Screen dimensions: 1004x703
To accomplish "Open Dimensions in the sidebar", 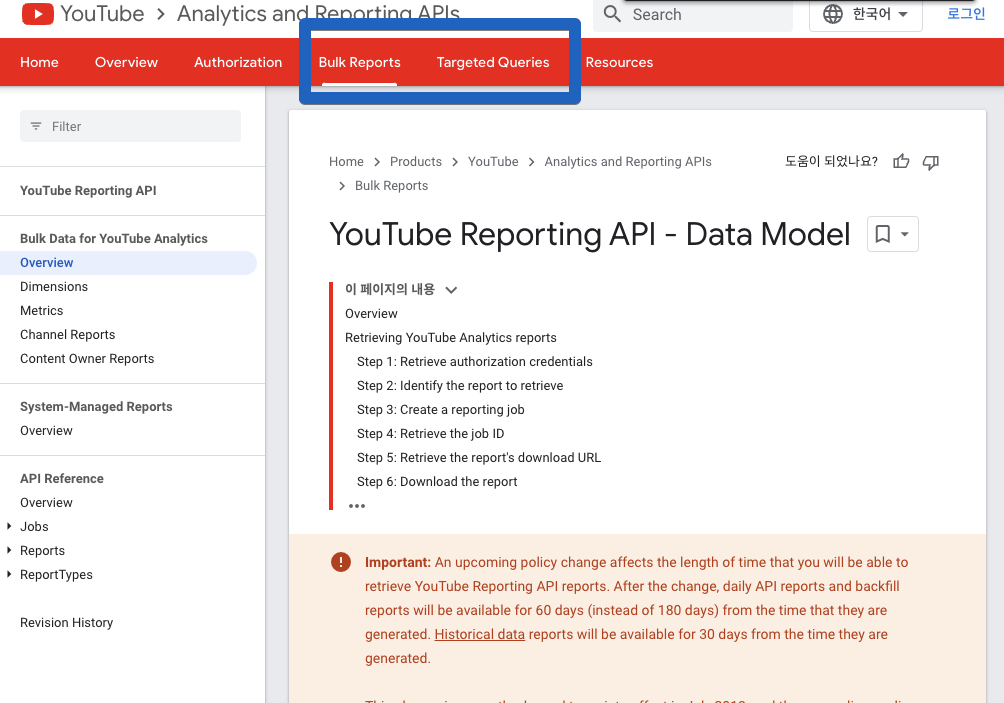I will coord(54,287).
